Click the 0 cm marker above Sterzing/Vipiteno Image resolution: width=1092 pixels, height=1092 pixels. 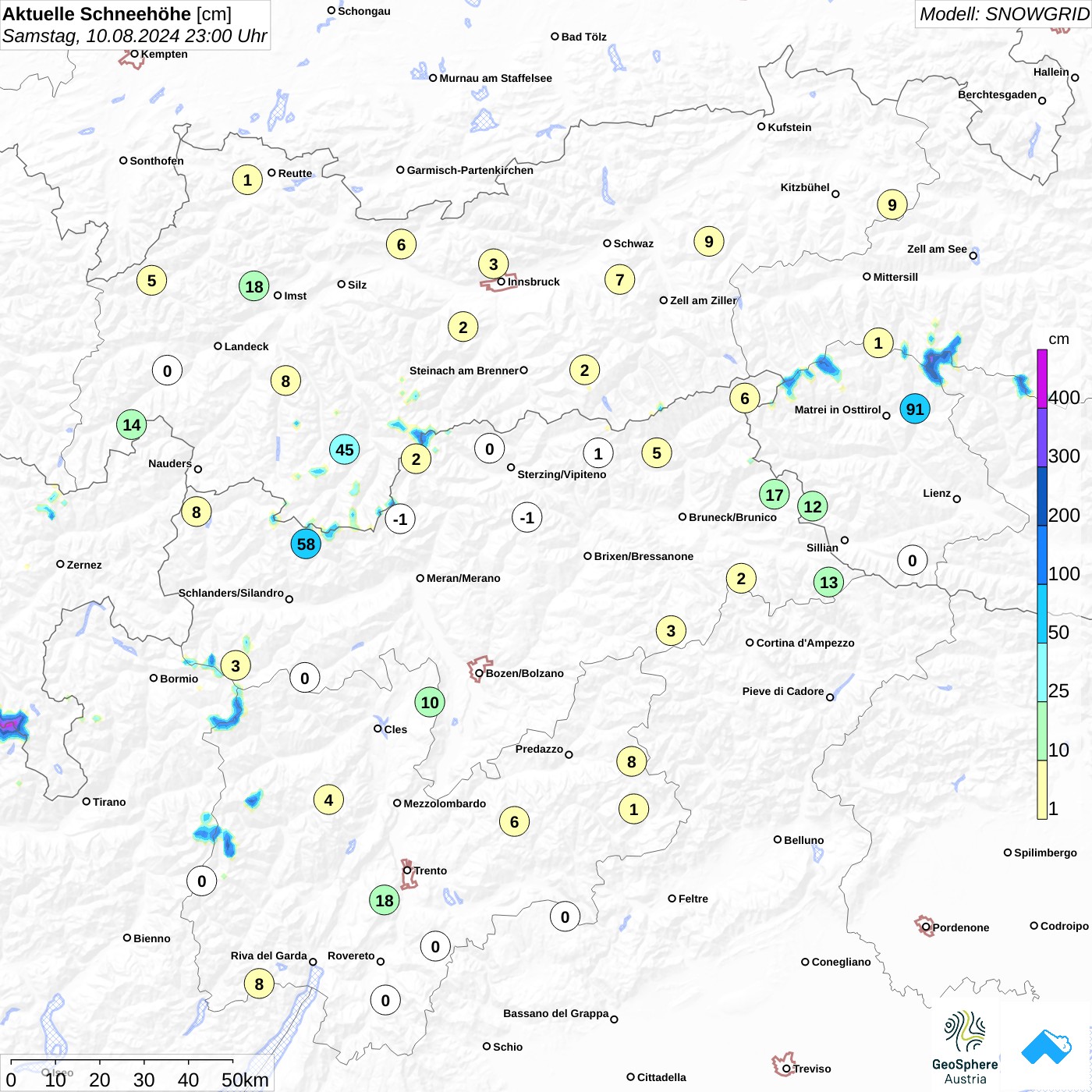click(489, 448)
